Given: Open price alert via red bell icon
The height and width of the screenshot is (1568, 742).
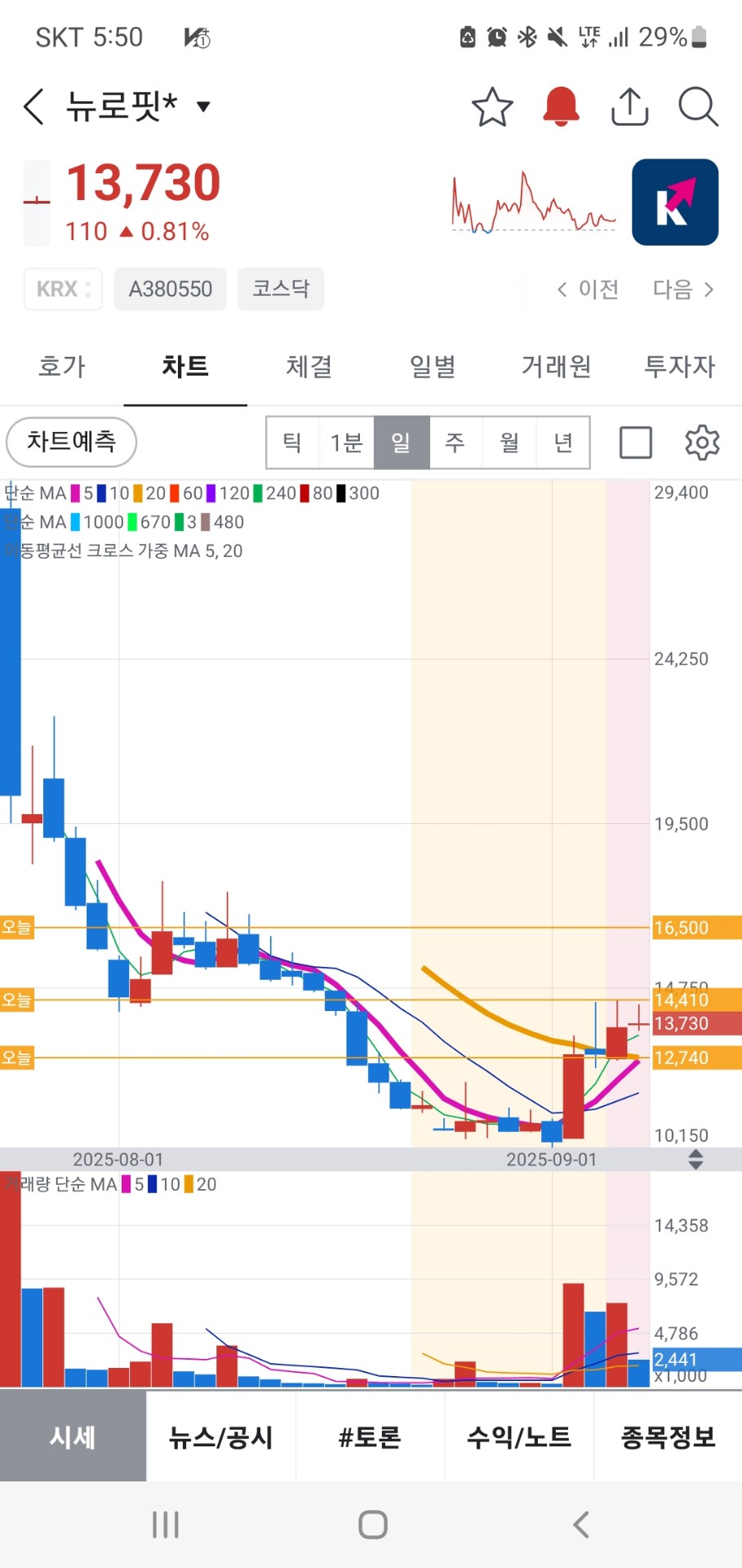Looking at the screenshot, I should [x=561, y=107].
